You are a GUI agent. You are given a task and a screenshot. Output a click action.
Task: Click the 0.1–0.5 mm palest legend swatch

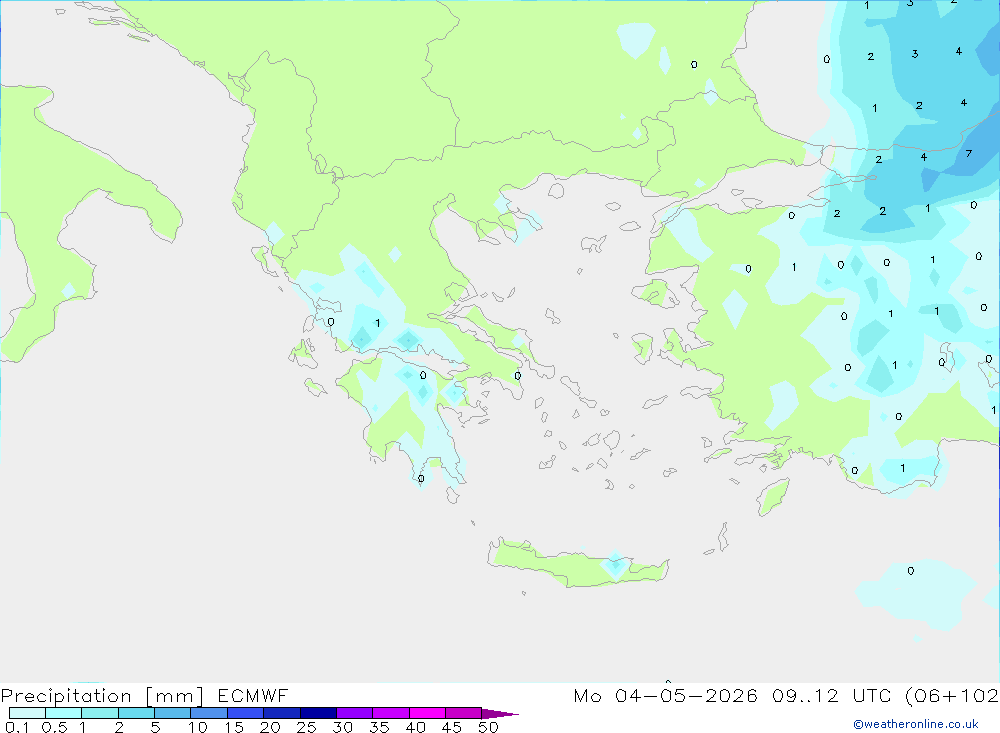tap(27, 713)
